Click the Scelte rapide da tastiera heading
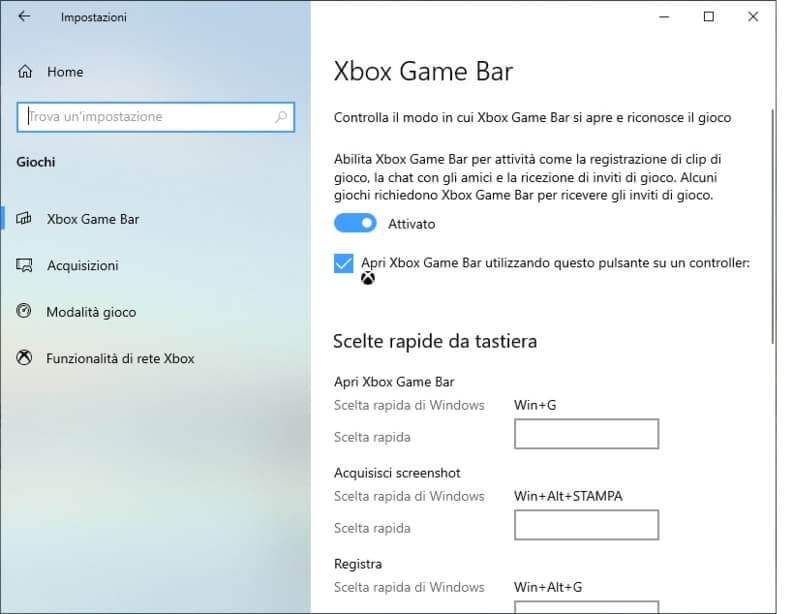 coord(435,341)
